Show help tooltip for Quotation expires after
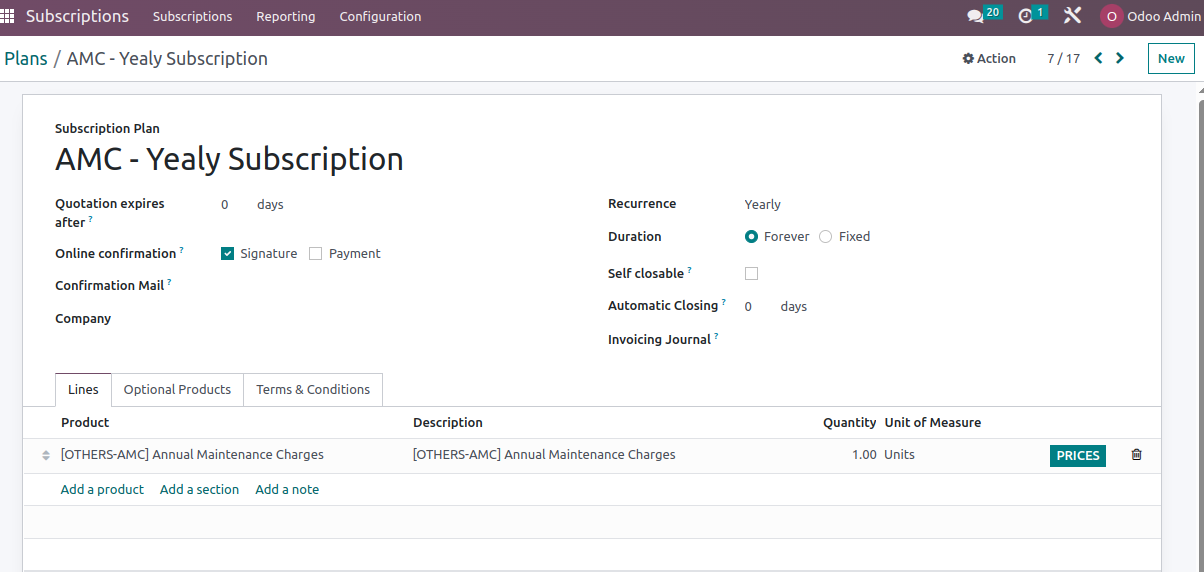The image size is (1204, 572). pyautogui.click(x=90, y=219)
